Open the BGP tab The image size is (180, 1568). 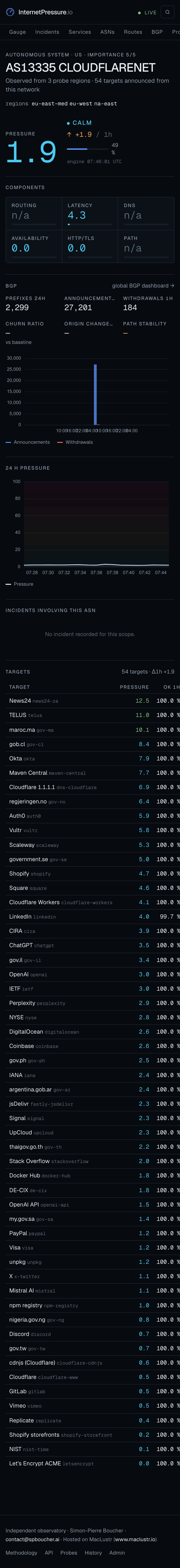point(157,32)
